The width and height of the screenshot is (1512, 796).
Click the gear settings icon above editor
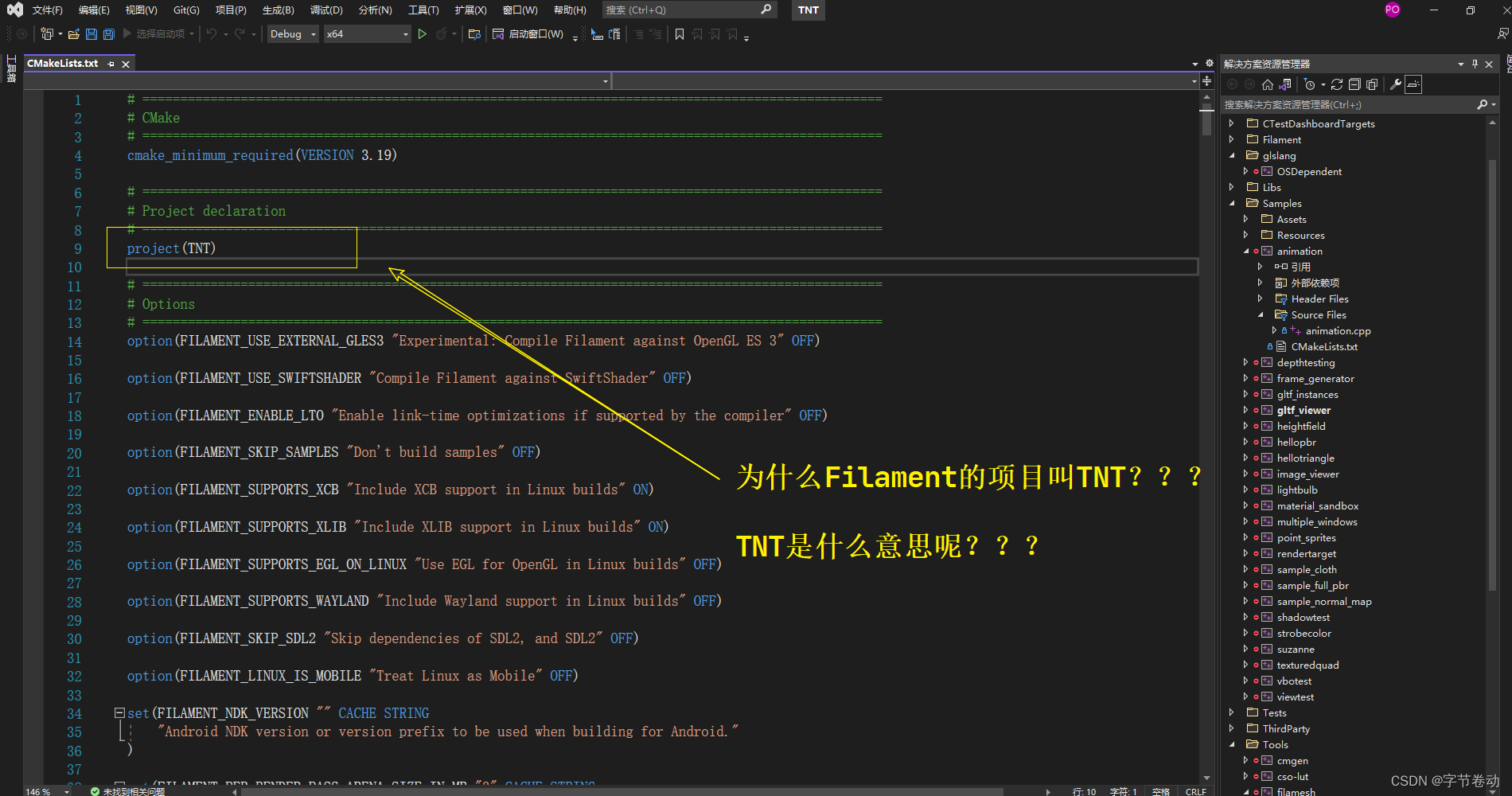pos(1209,63)
